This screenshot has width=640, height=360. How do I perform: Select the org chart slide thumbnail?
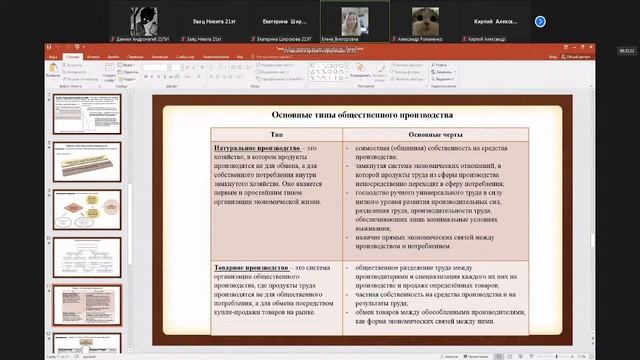point(87,257)
